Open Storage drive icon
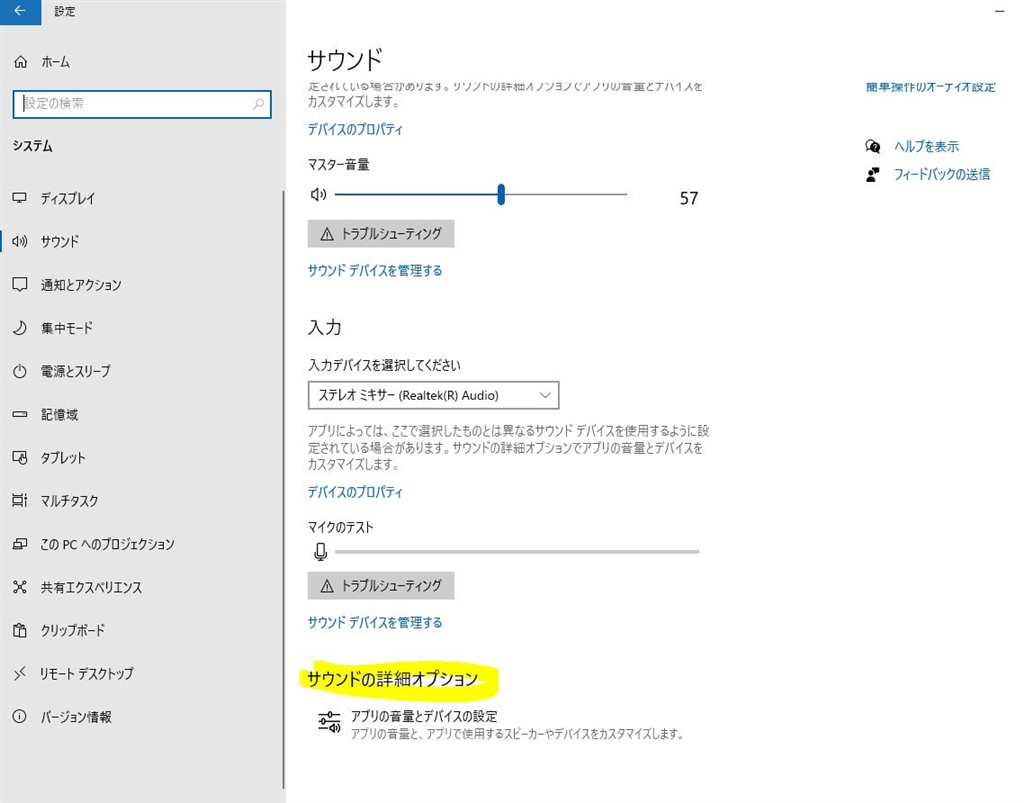Viewport: 1024px width, 803px height. coord(20,414)
